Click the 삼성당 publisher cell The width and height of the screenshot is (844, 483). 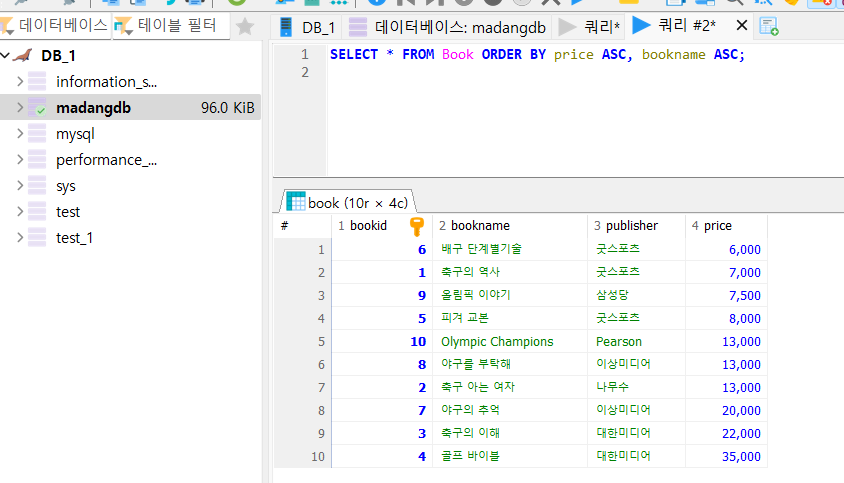point(636,295)
